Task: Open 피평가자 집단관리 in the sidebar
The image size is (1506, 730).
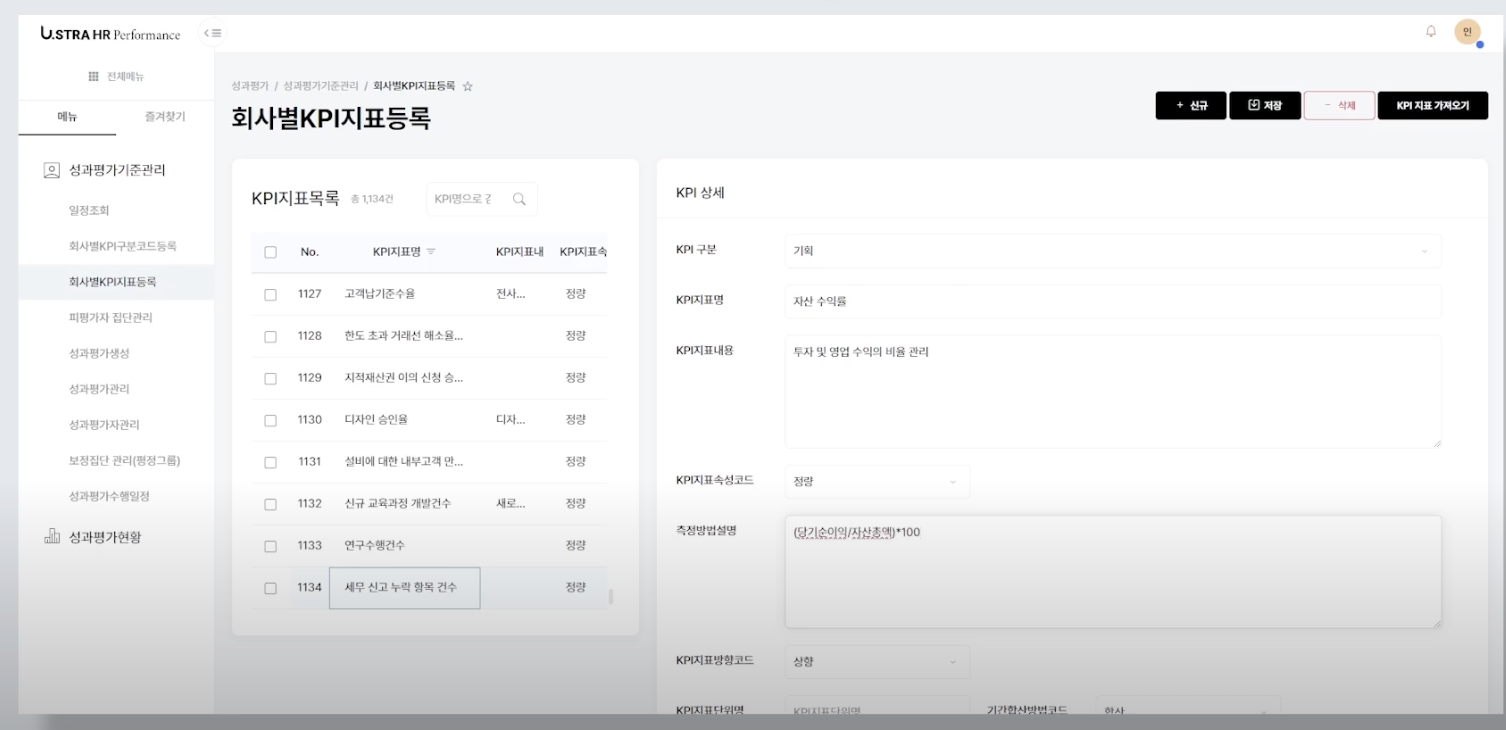Action: [x=110, y=318]
